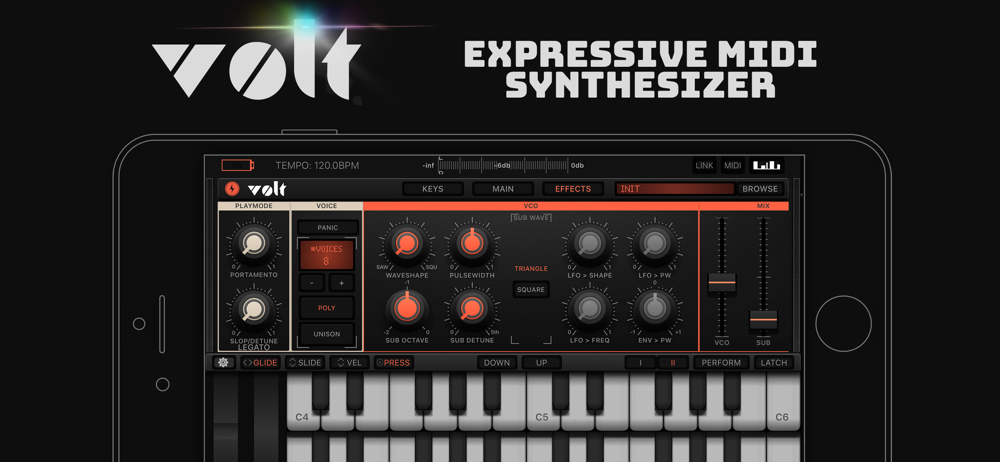The height and width of the screenshot is (462, 1000).
Task: Click the INIT preset name field
Action: click(675, 189)
